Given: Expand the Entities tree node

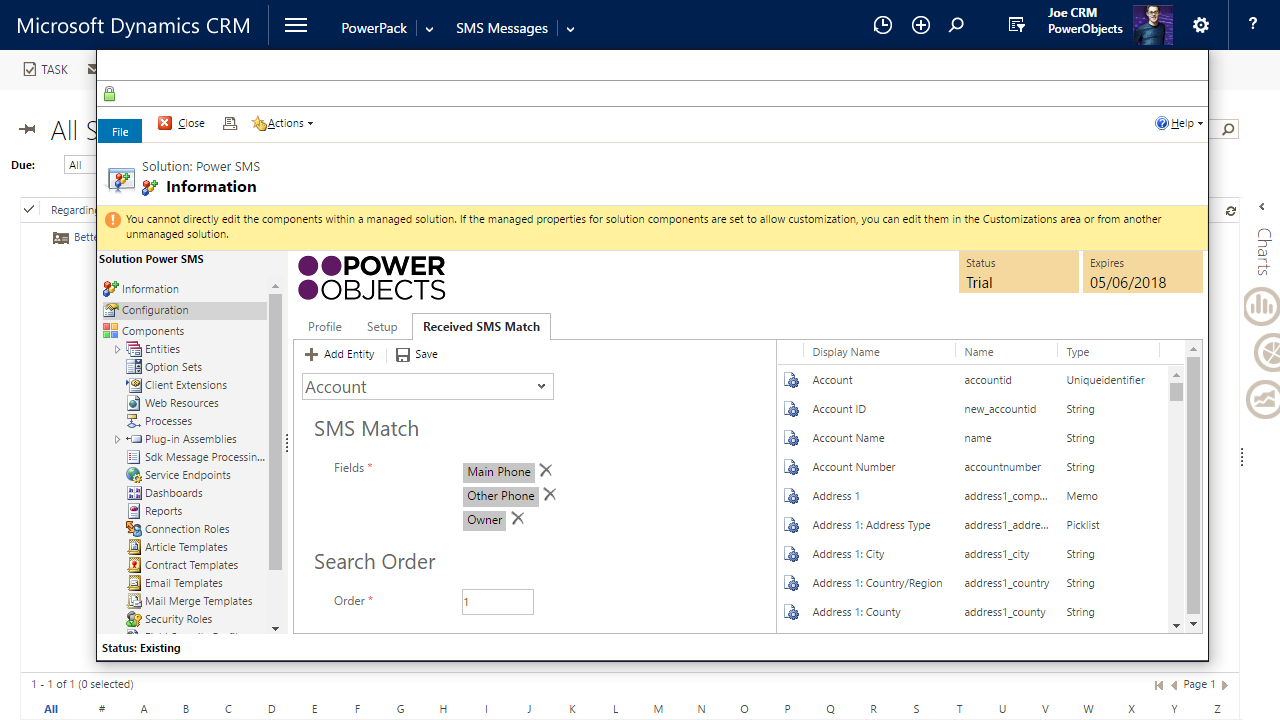Looking at the screenshot, I should [x=117, y=349].
